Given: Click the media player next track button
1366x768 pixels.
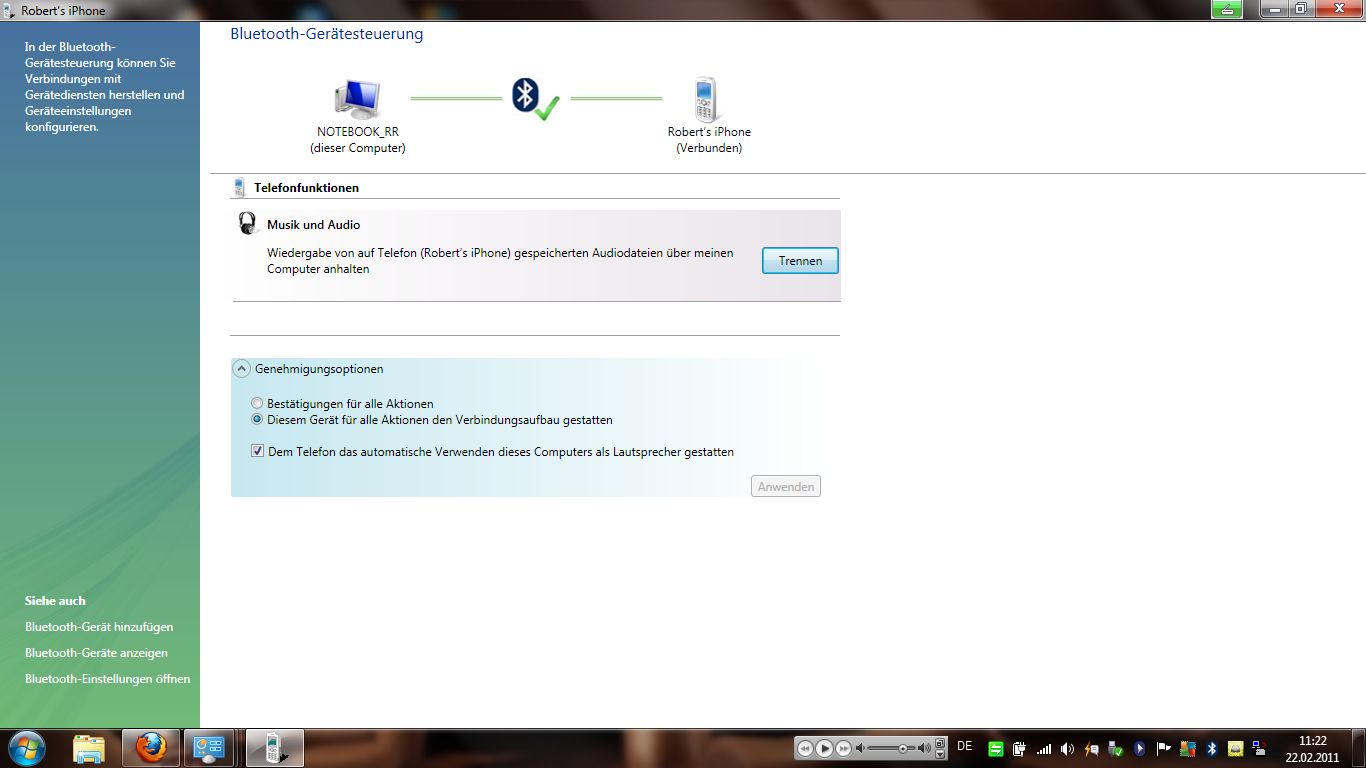Looking at the screenshot, I should [843, 748].
